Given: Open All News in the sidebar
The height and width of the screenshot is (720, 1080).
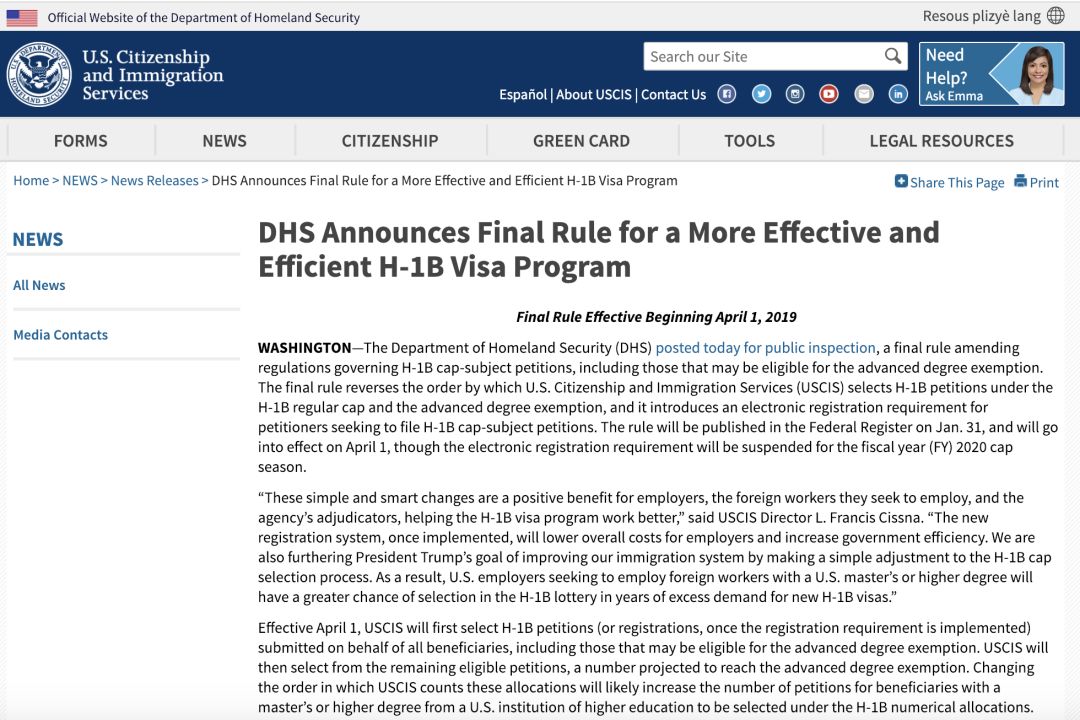Looking at the screenshot, I should click(x=39, y=285).
